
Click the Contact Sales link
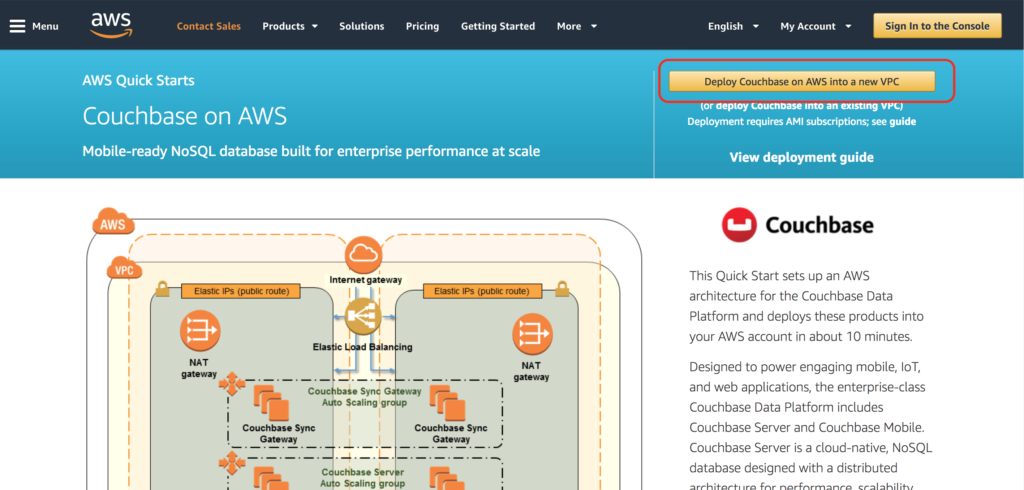208,26
